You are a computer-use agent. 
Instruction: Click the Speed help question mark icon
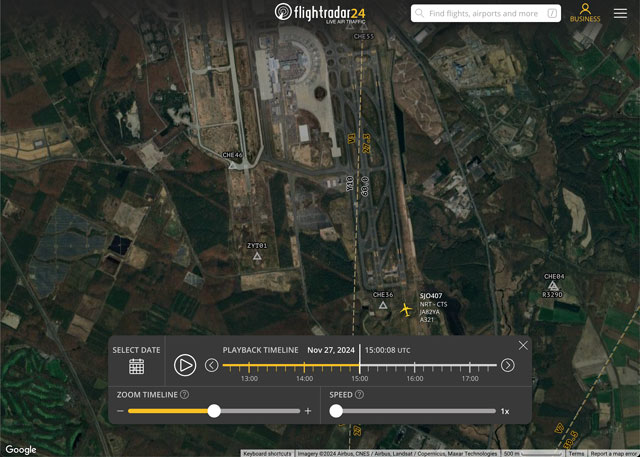359,394
